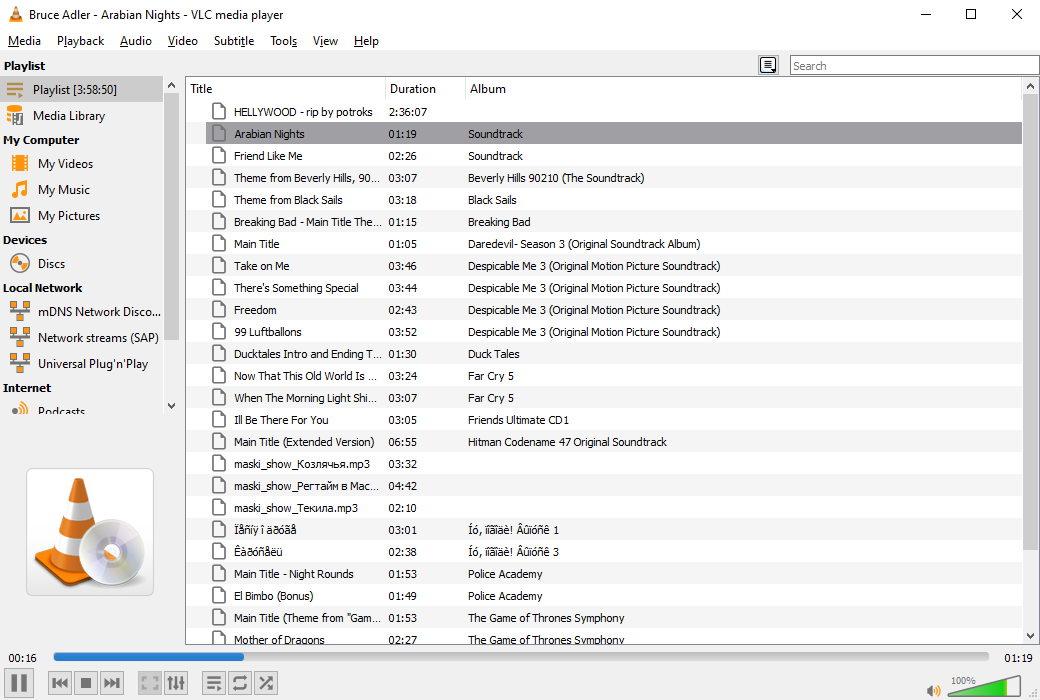Screen dimensions: 1040x700
Task: Skip to the previous track
Action: pos(60,683)
